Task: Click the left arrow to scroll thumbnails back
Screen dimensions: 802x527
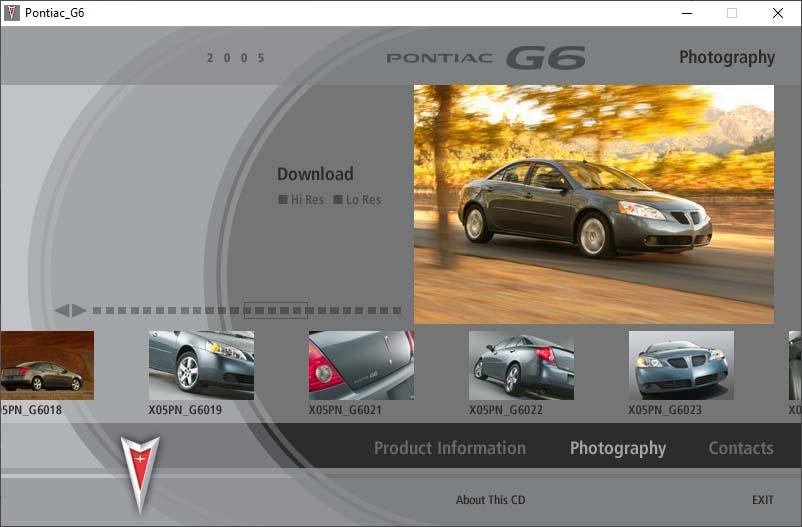Action: coord(62,310)
